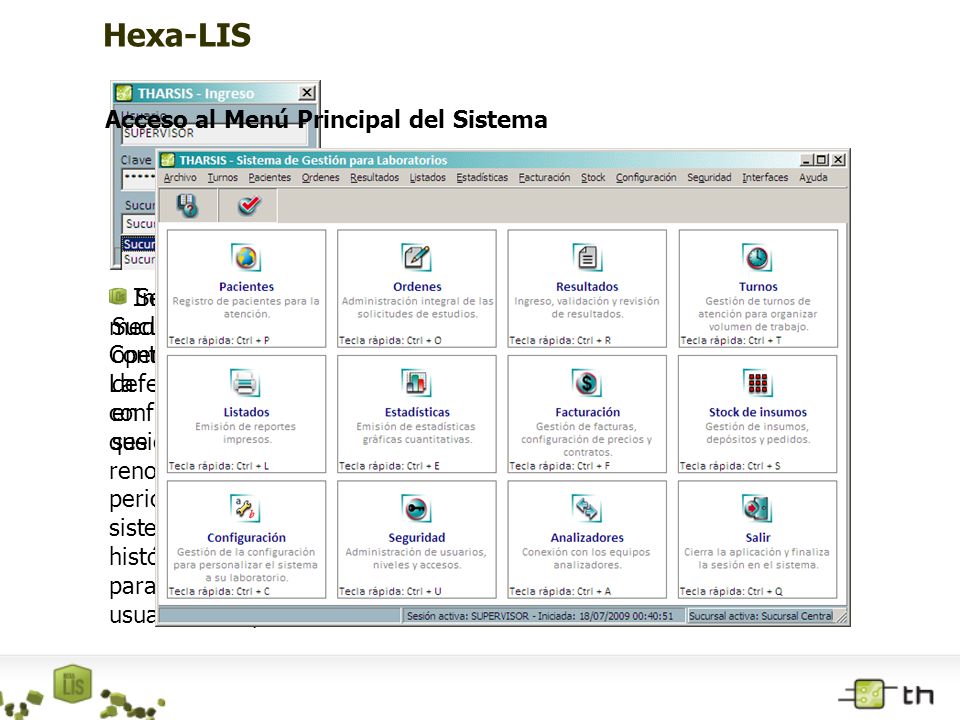Open the Interfaces menu
960x720 pixels.
coord(765,178)
